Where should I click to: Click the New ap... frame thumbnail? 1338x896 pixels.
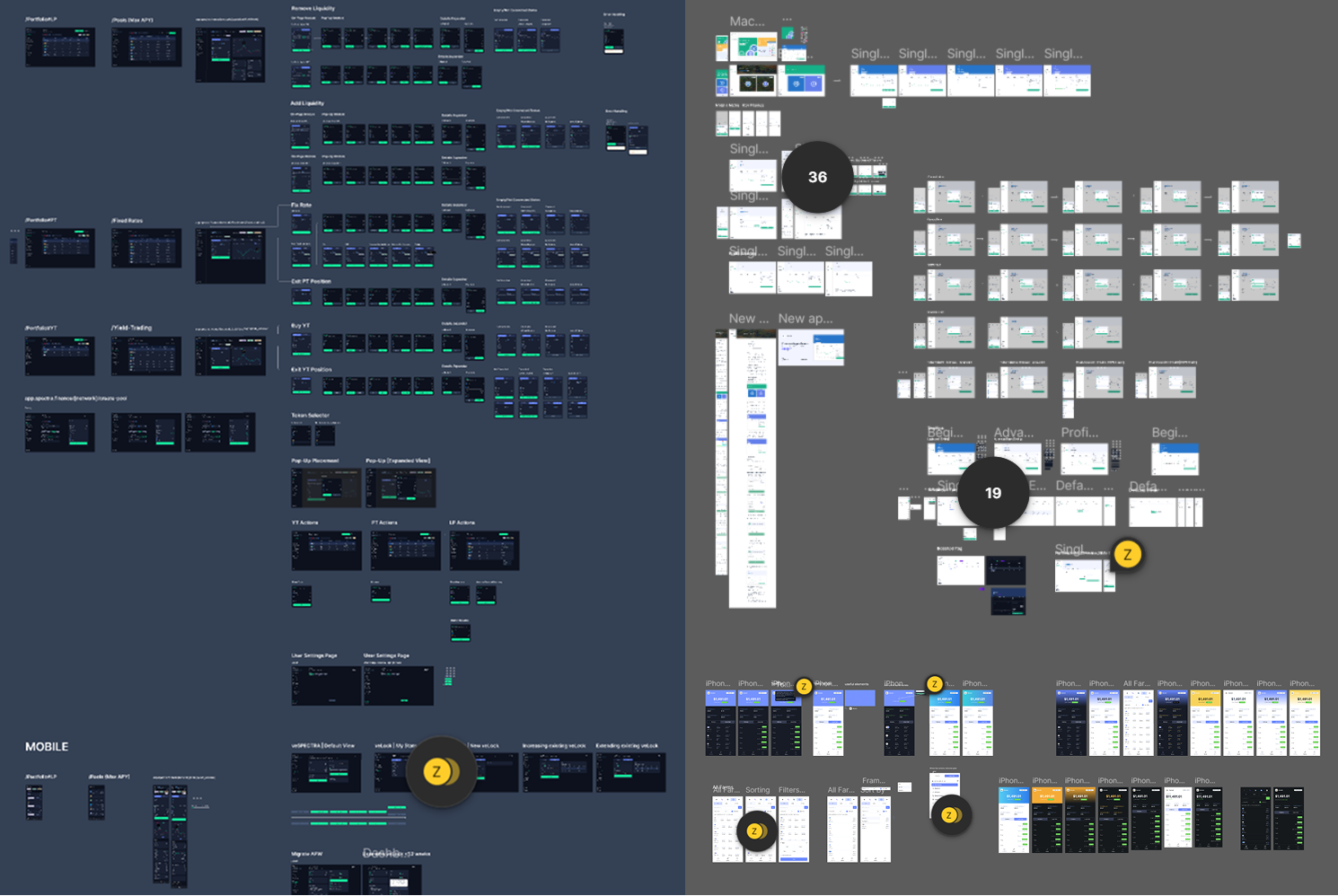(811, 347)
